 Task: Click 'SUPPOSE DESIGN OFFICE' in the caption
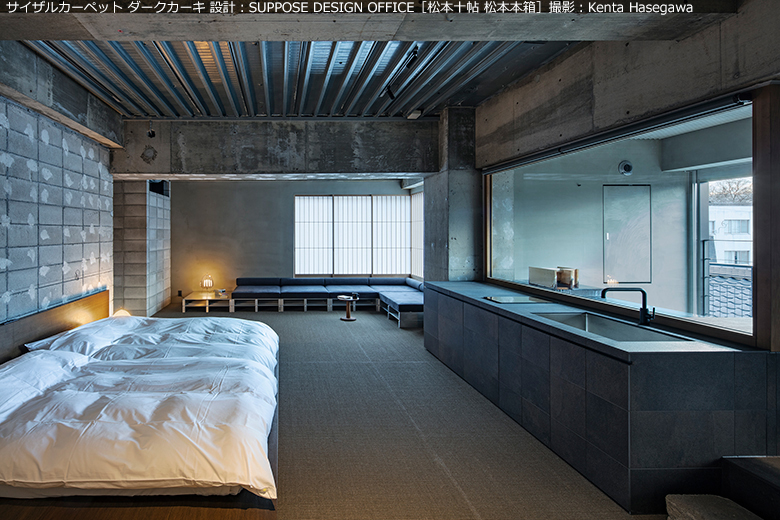329,8
